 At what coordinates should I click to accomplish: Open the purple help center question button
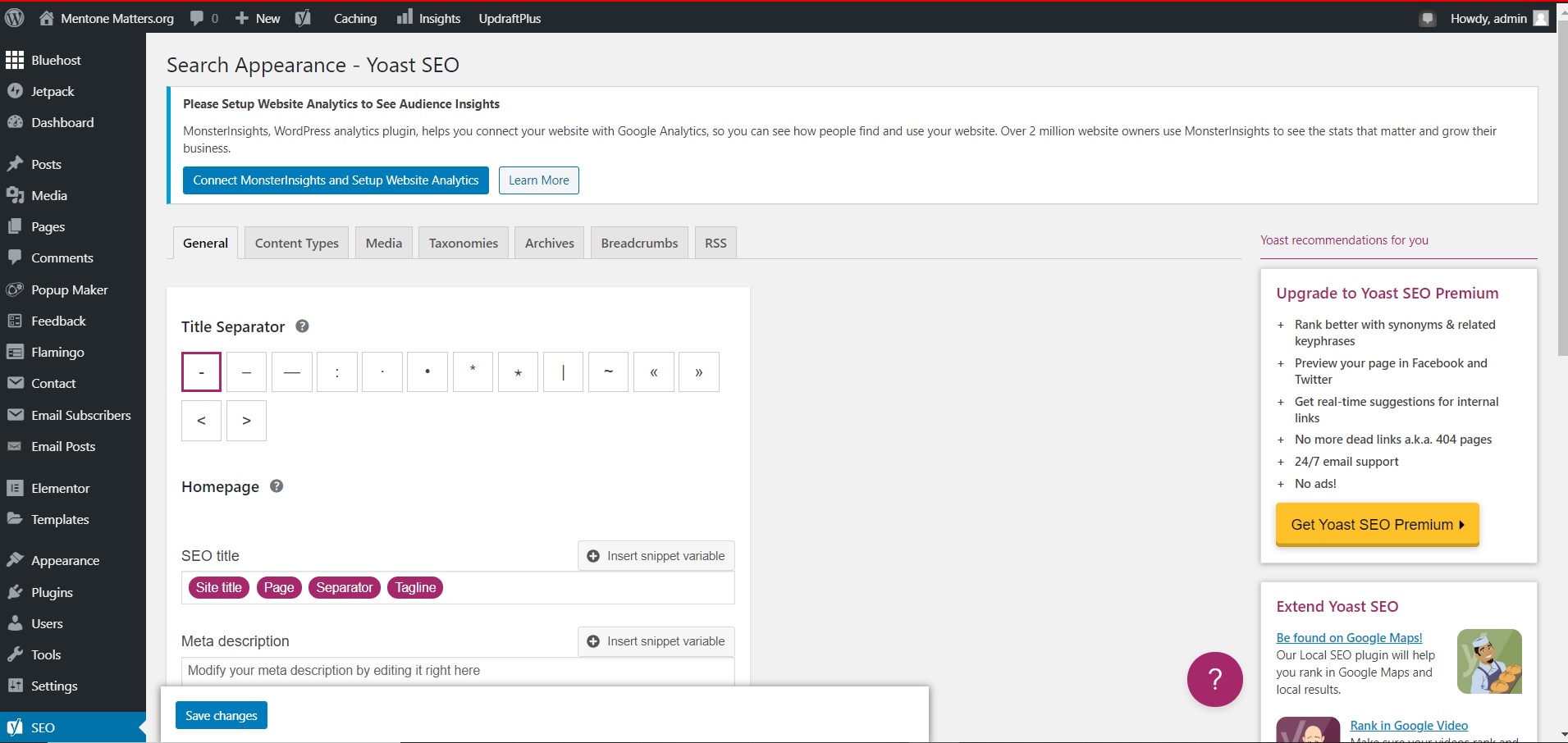coord(1214,679)
